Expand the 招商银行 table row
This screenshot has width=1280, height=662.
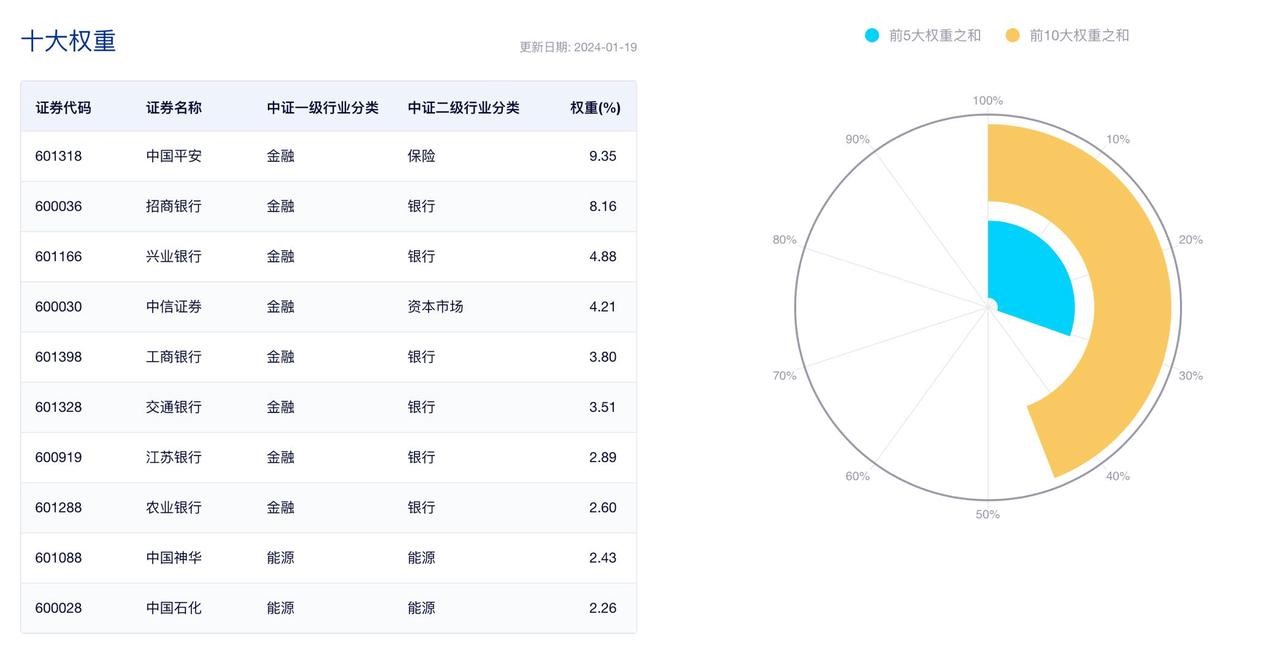point(170,206)
